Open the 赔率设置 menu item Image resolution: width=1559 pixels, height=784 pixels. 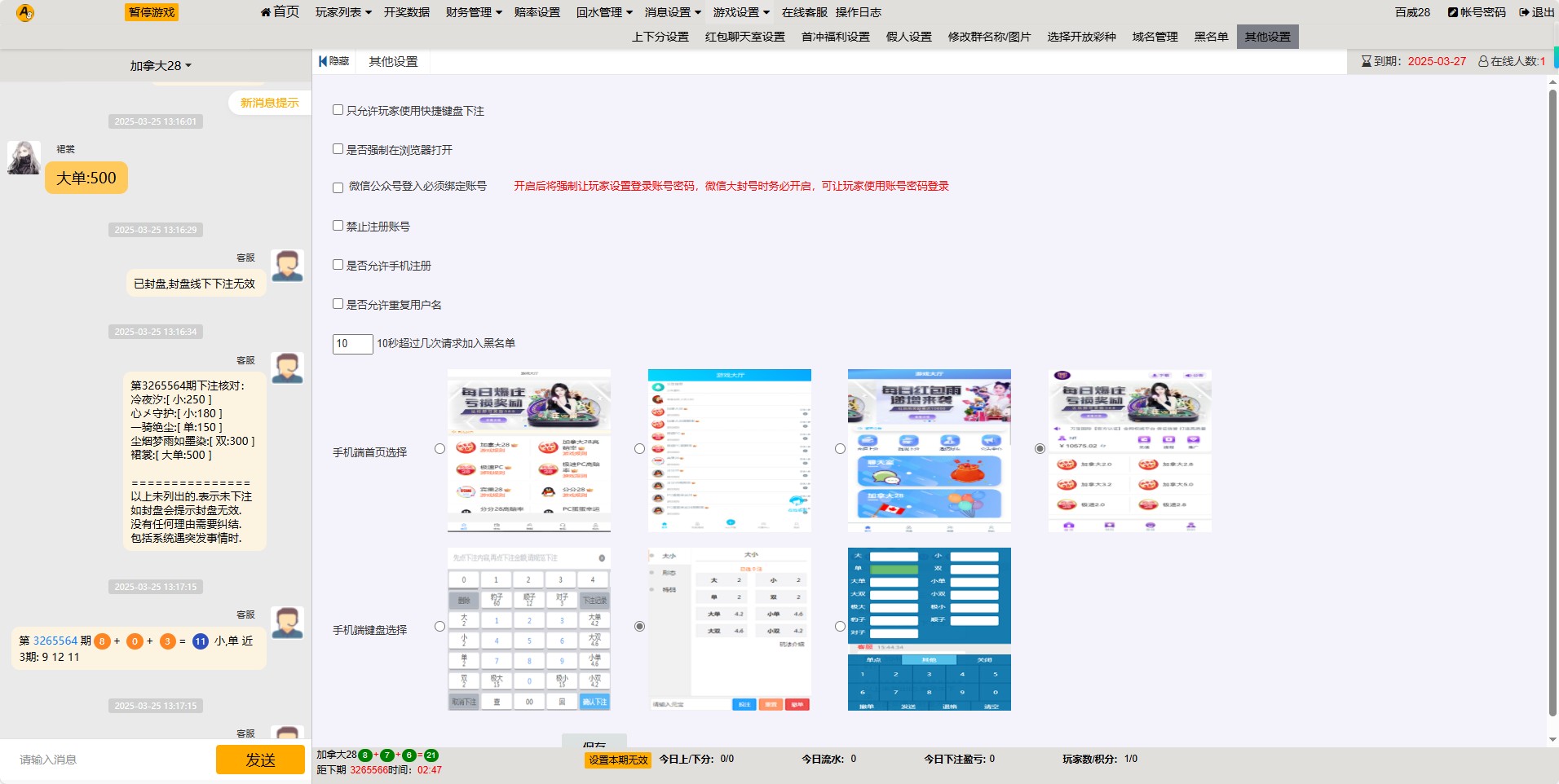pos(537,12)
